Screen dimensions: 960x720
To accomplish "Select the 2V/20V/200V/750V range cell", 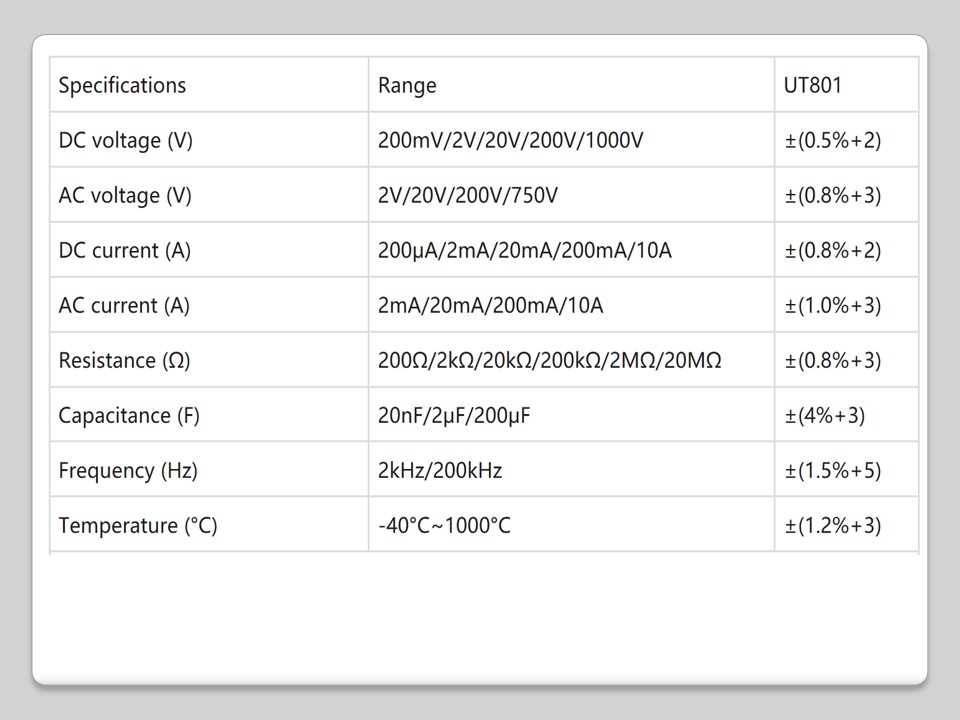I will click(467, 195).
